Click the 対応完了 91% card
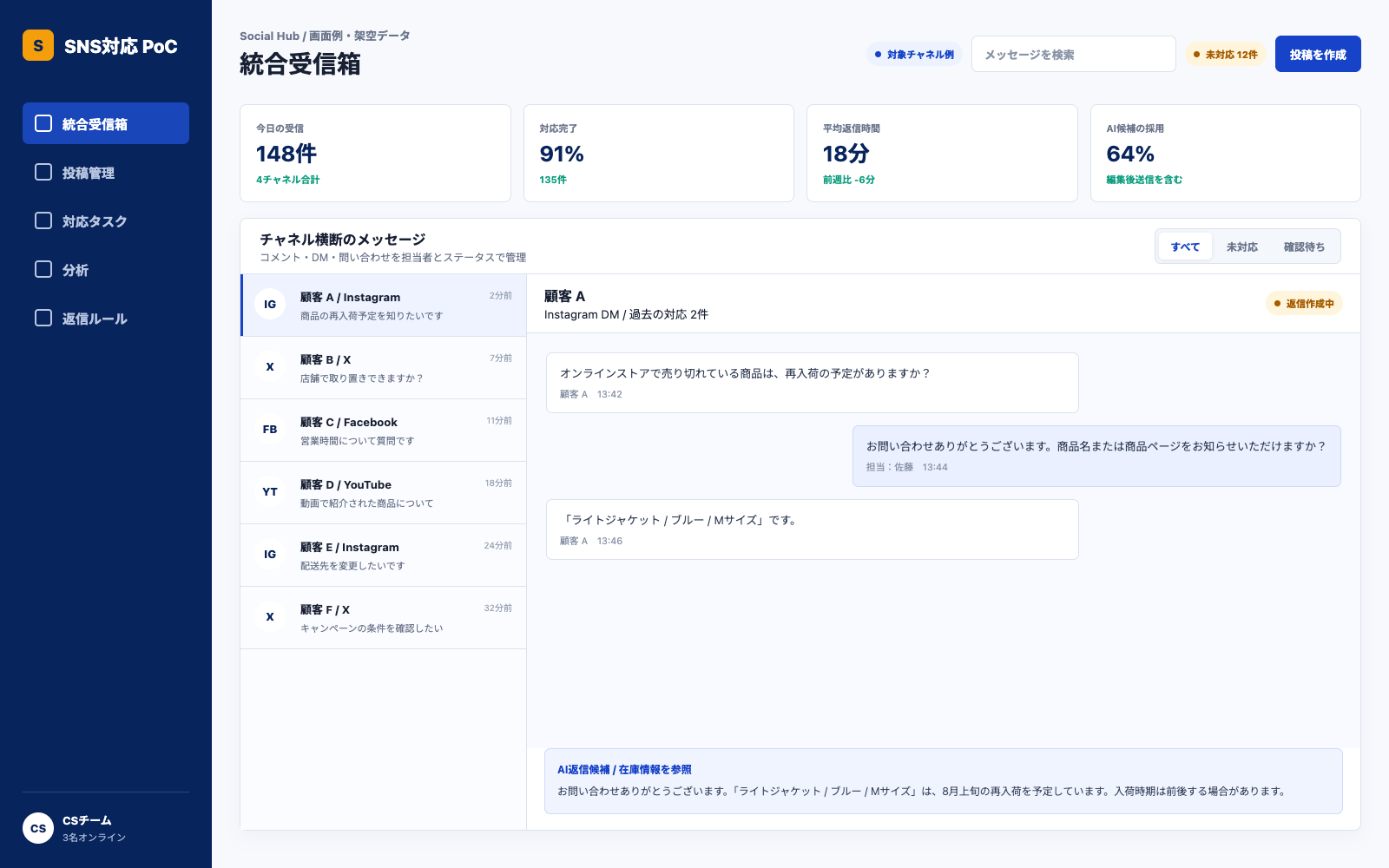The width and height of the screenshot is (1389, 868). click(659, 154)
